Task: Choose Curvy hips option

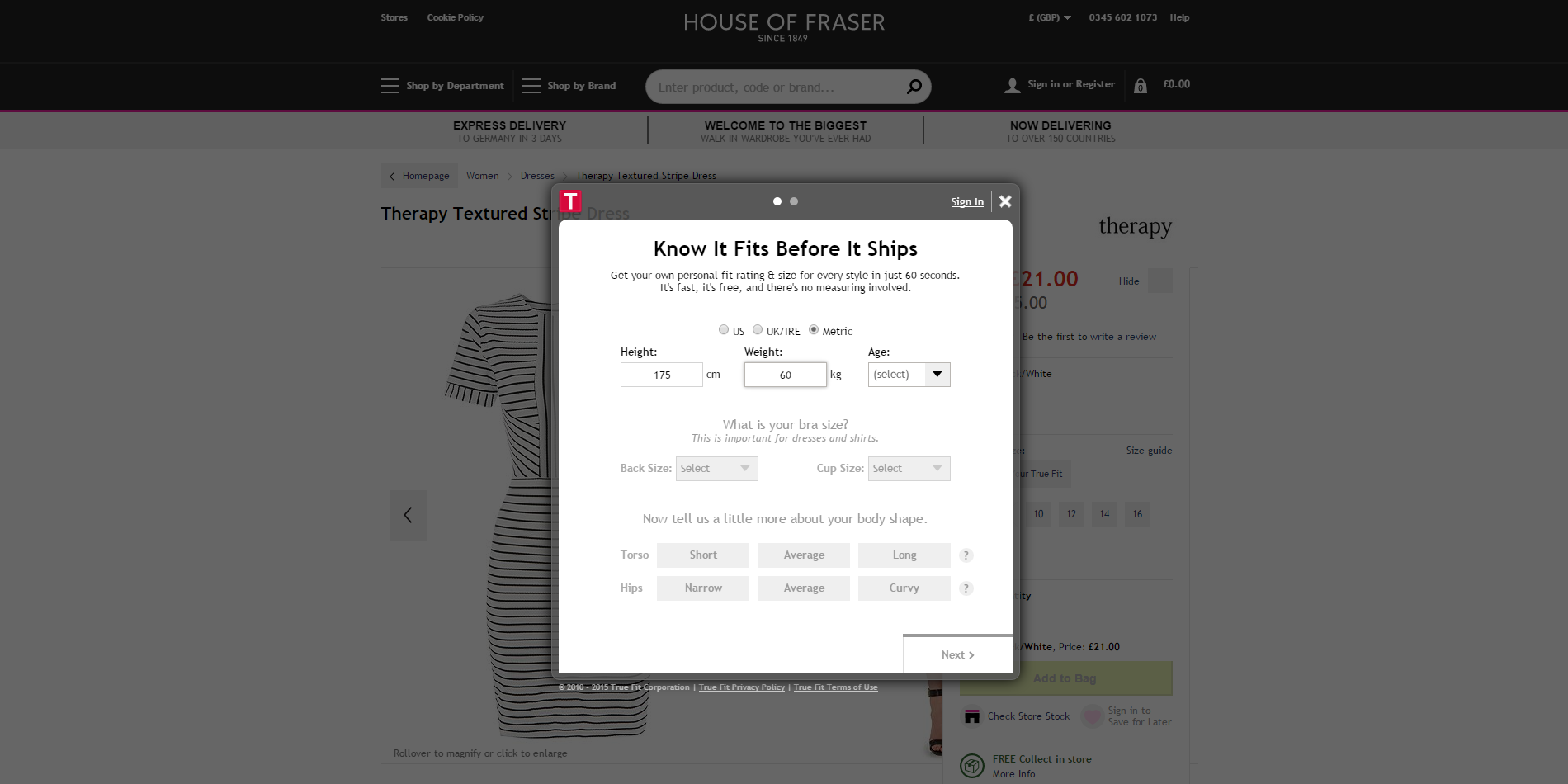Action: 904,588
